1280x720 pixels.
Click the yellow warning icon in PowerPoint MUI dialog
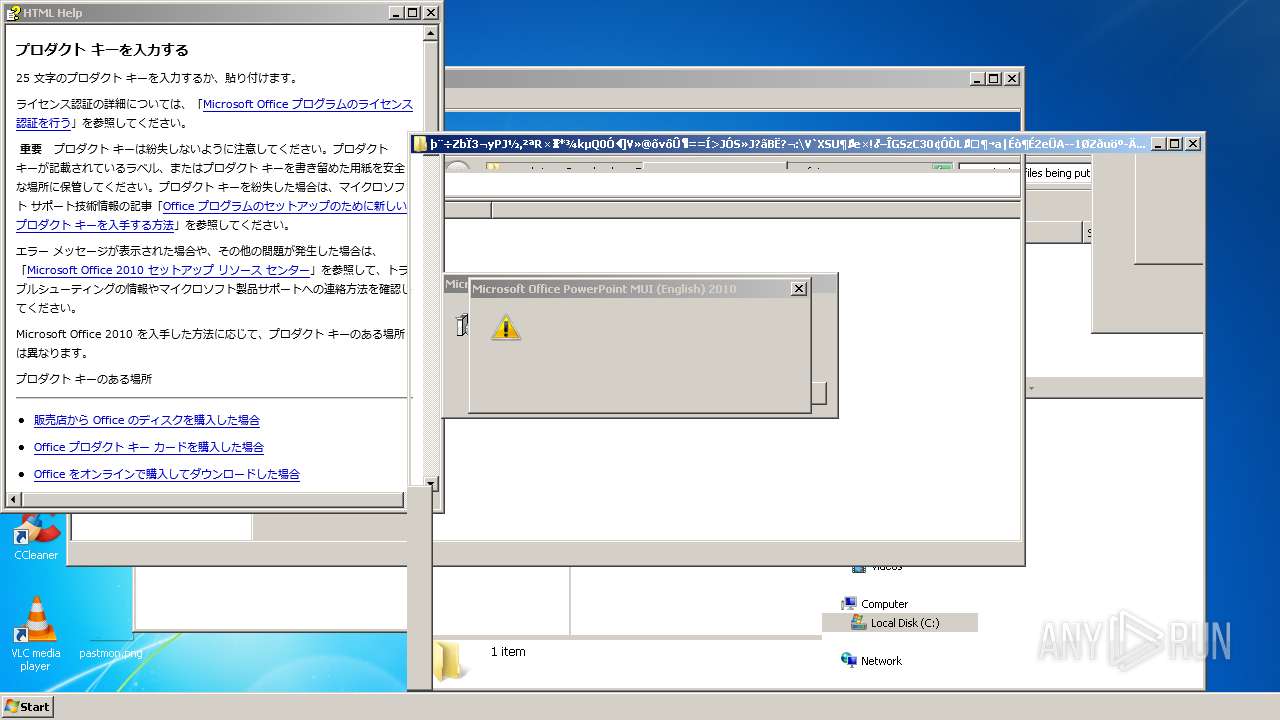506,326
